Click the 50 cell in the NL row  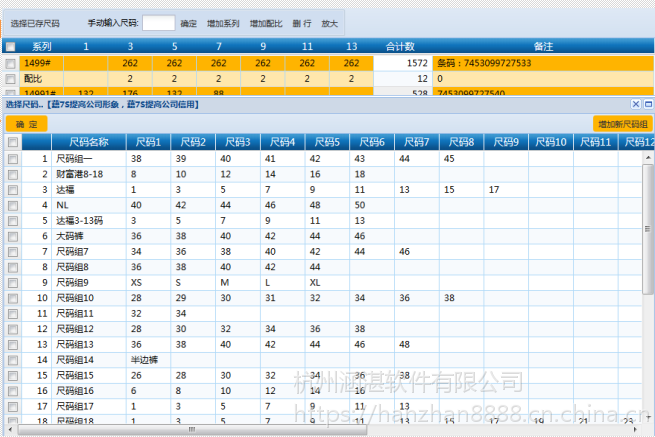[372, 205]
